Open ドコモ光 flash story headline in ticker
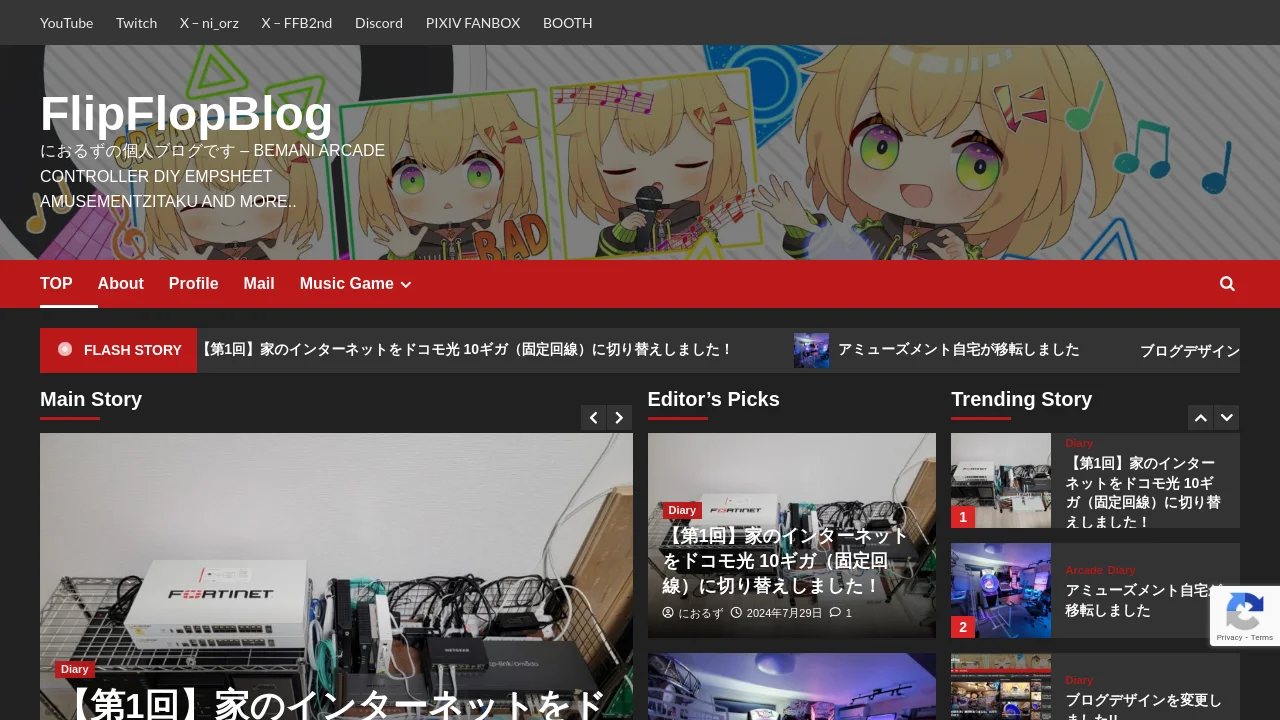 pos(465,350)
